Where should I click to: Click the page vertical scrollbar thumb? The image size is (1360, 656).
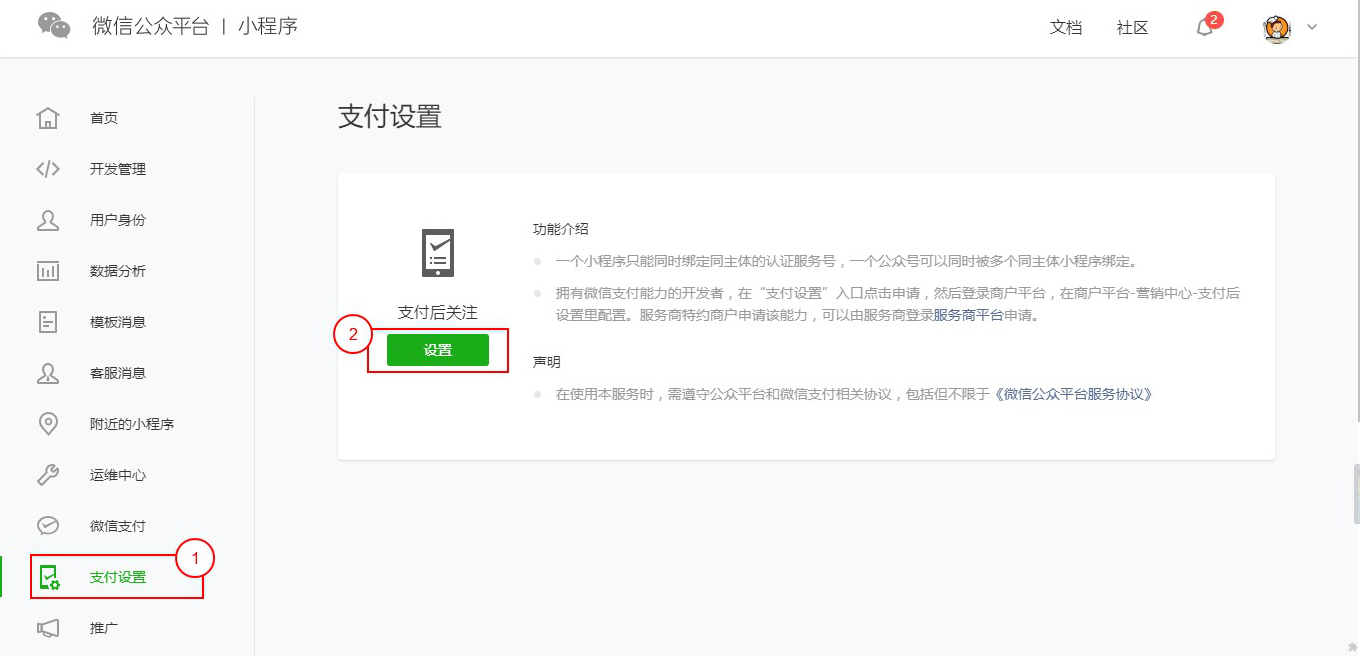1355,494
